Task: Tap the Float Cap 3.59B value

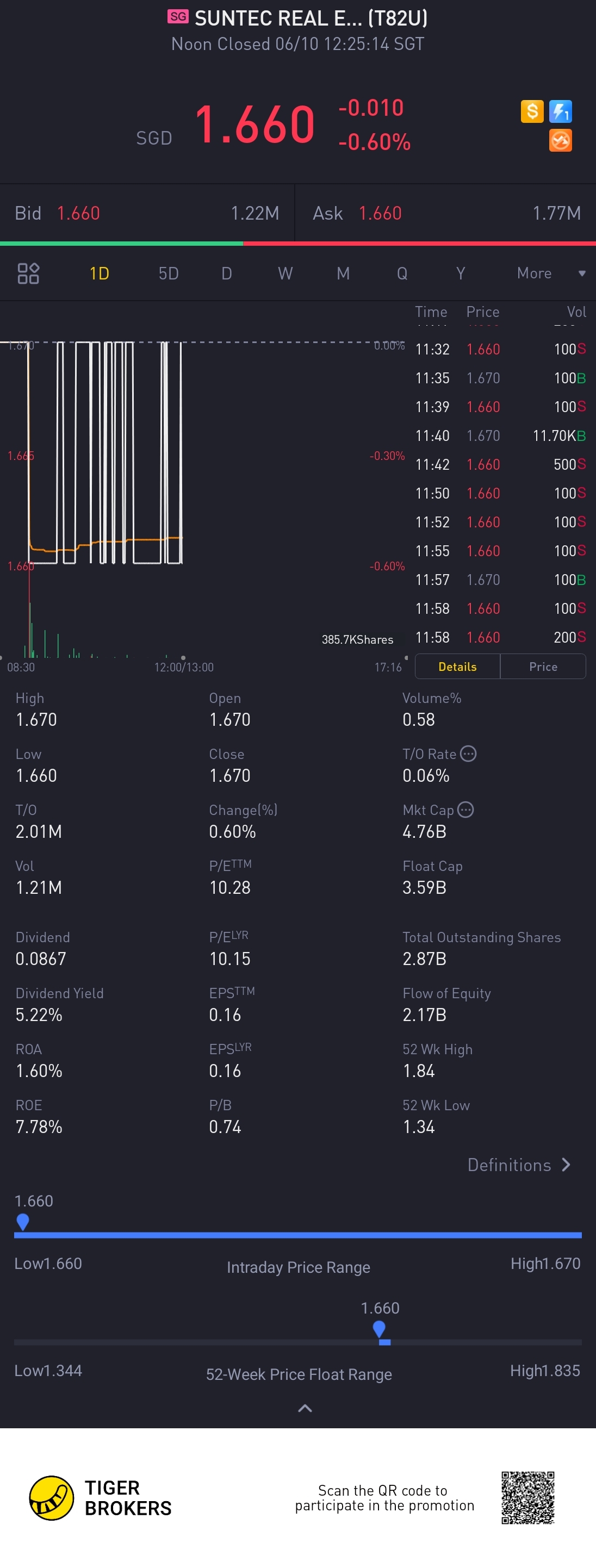Action: [424, 887]
